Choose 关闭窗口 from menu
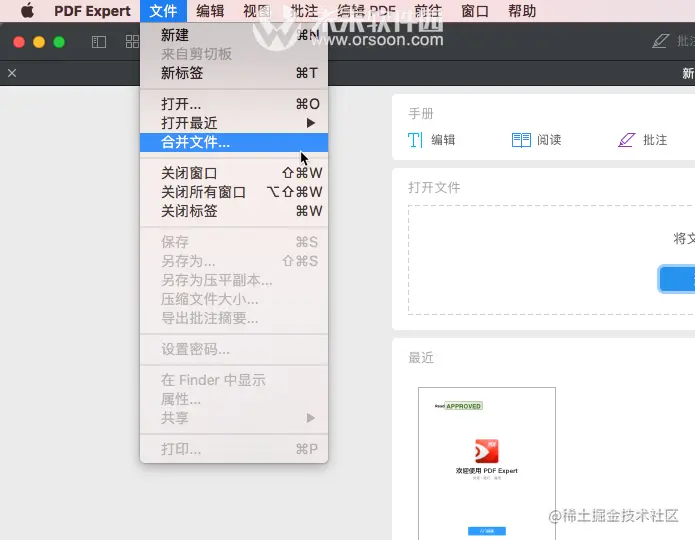The width and height of the screenshot is (695, 540). click(x=234, y=173)
